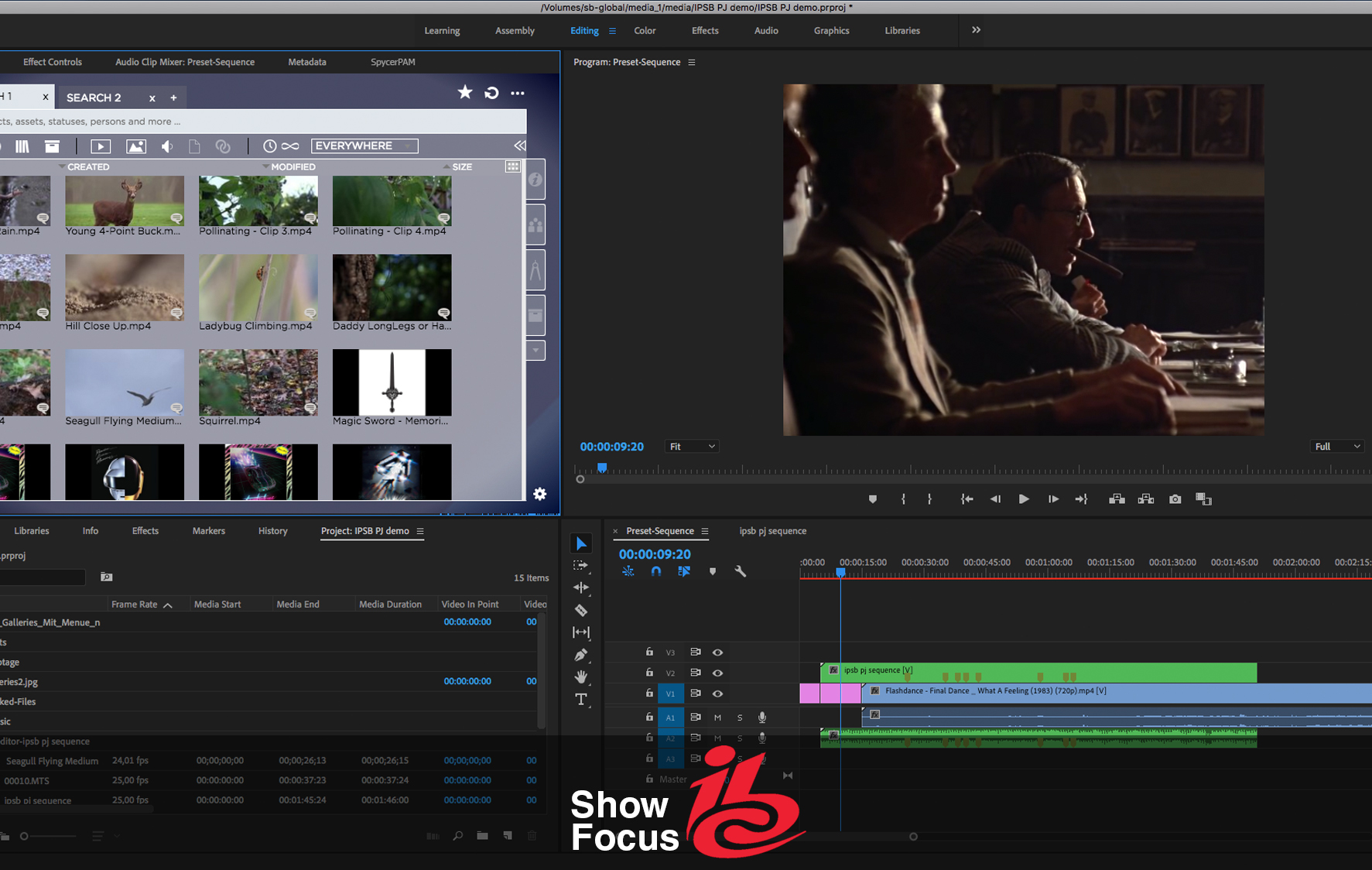Go to In point
Viewport: 1372px width, 870px height.
[x=967, y=499]
